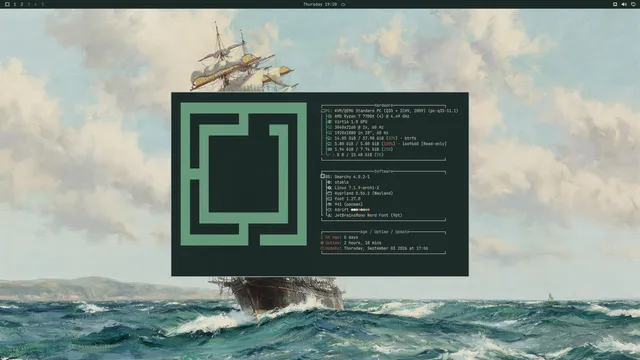Click the terminal icon beside foot 1.27.0

(329, 199)
